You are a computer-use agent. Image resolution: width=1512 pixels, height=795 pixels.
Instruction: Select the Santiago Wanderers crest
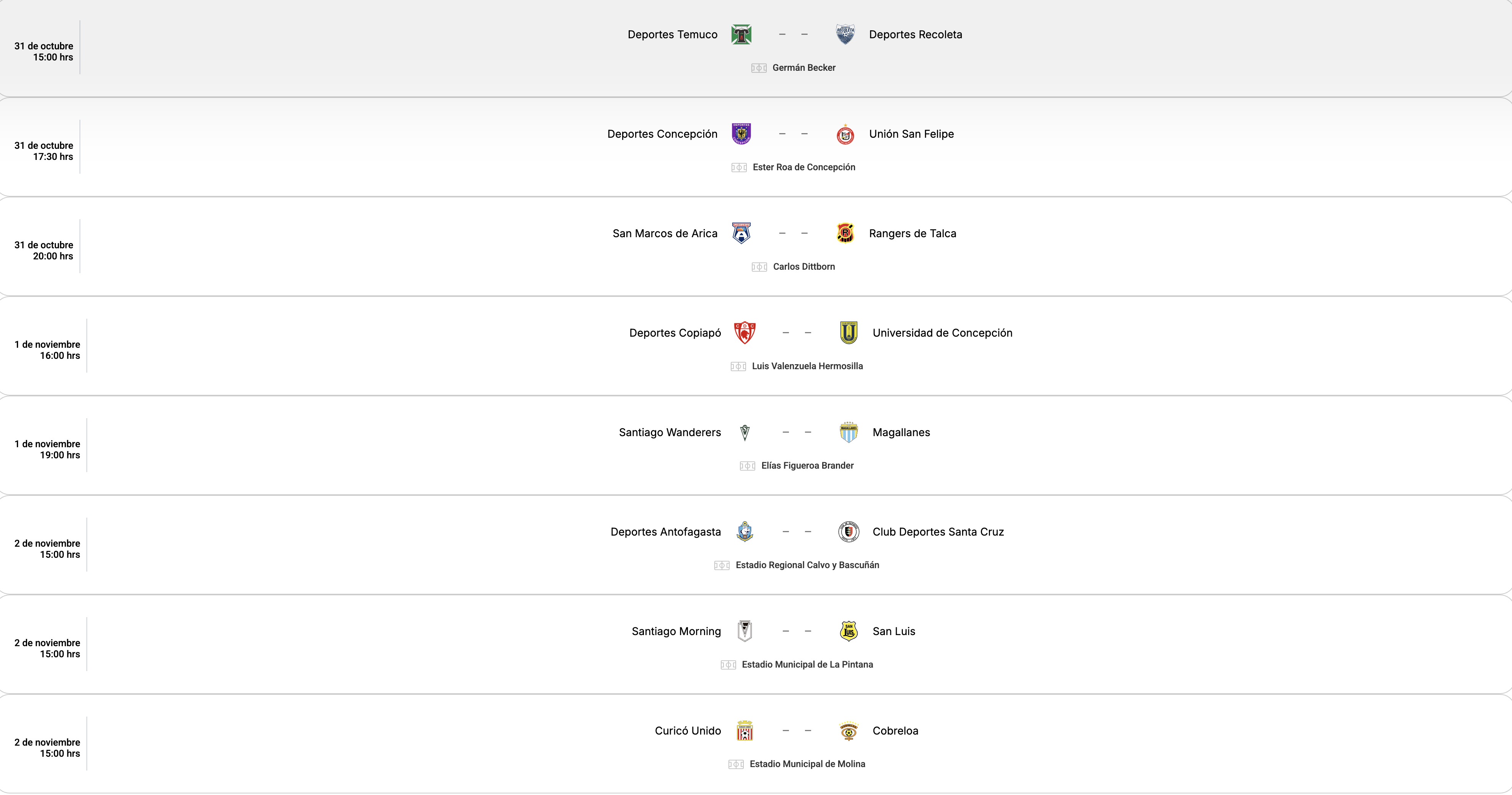tap(745, 433)
